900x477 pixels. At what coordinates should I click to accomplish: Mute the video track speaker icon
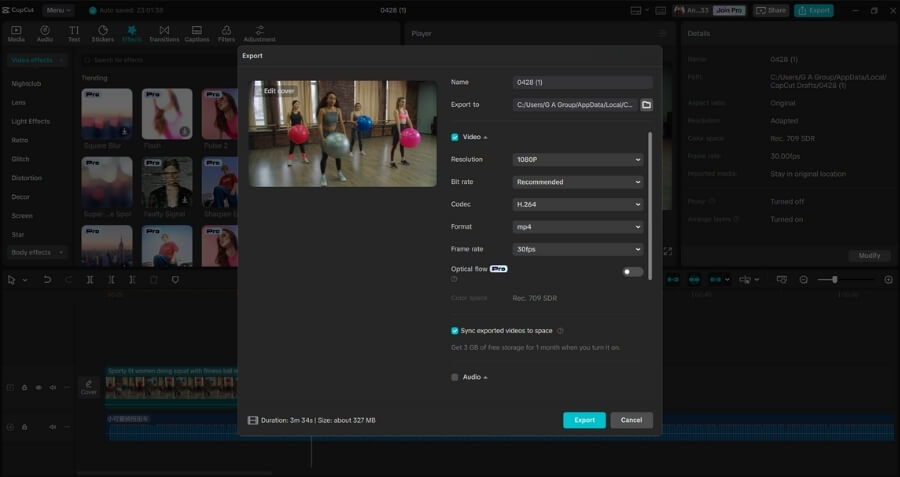coord(53,387)
